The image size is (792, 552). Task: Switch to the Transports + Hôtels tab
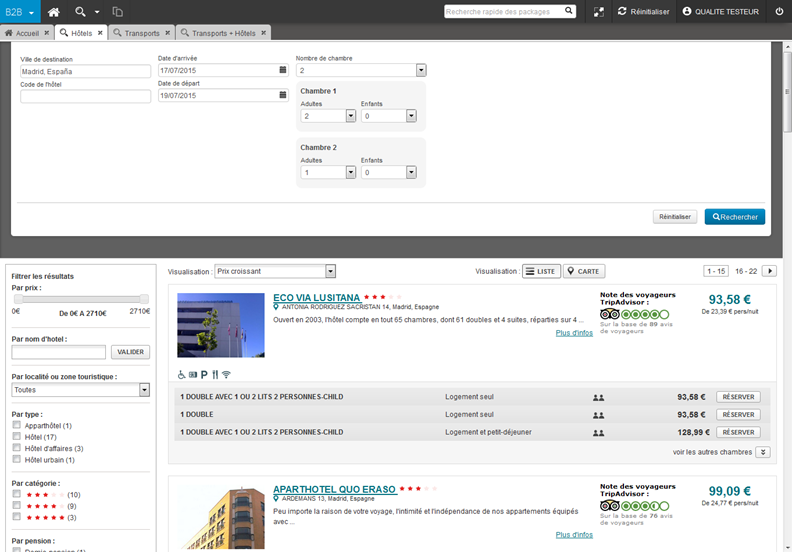tap(223, 33)
